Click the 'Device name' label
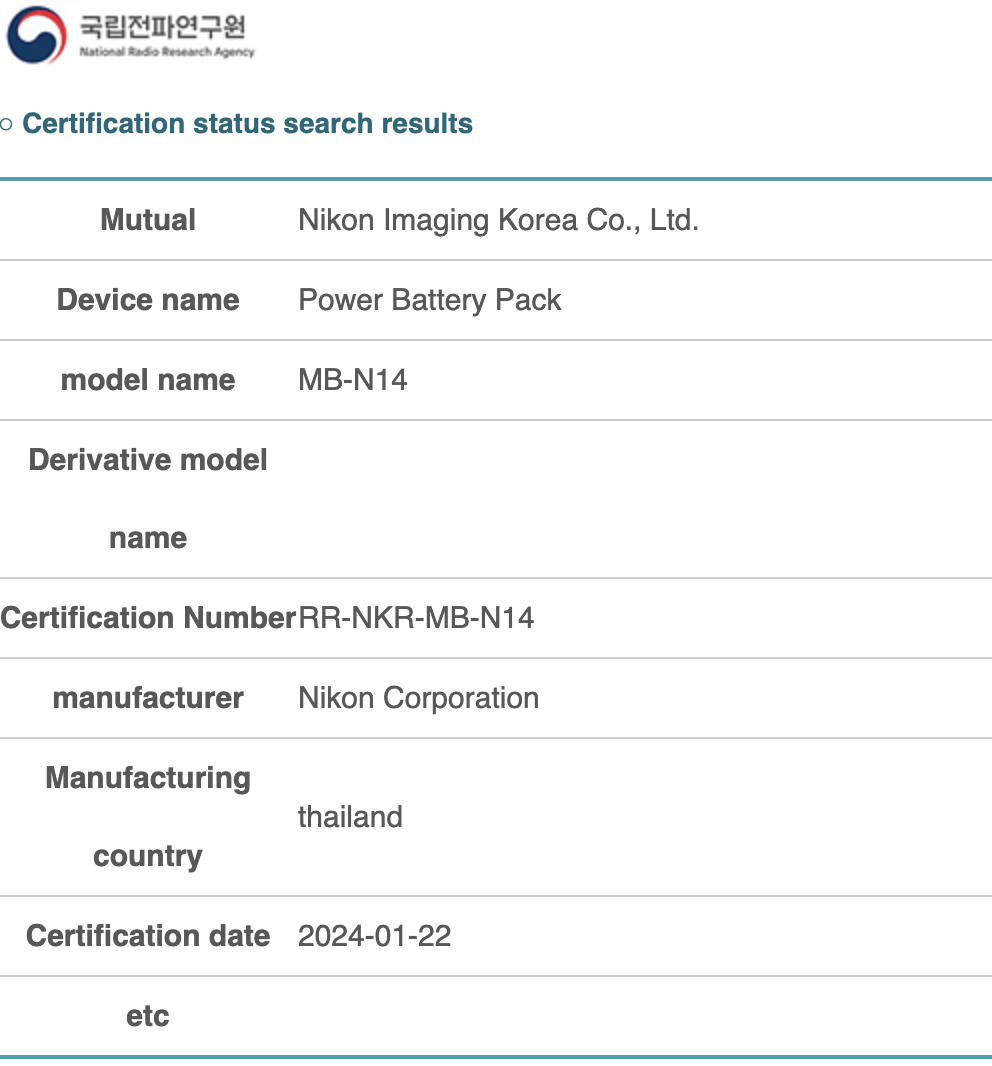 pyautogui.click(x=148, y=300)
